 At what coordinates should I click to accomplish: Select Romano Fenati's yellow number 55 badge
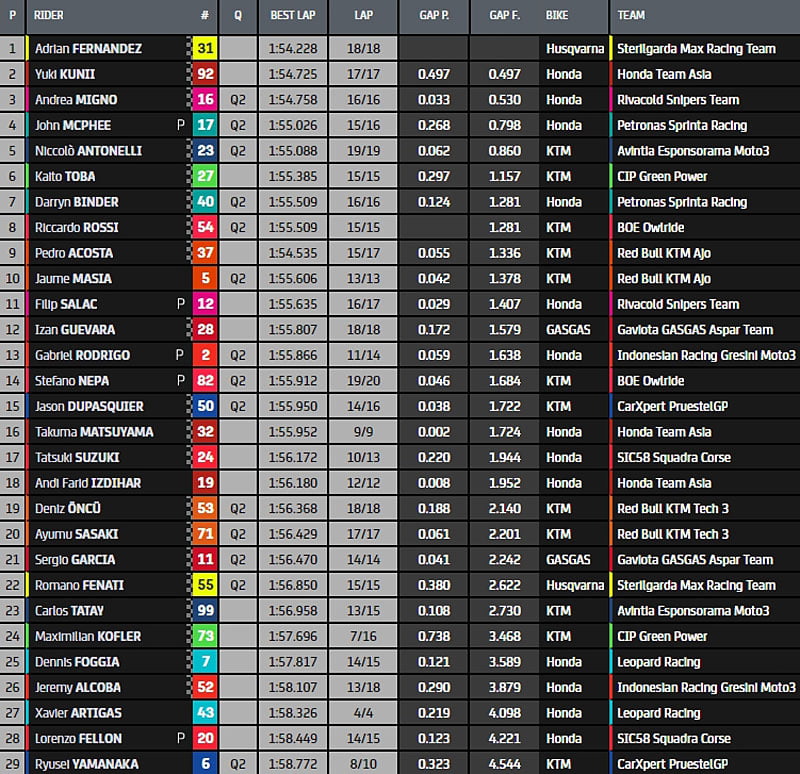pos(205,585)
